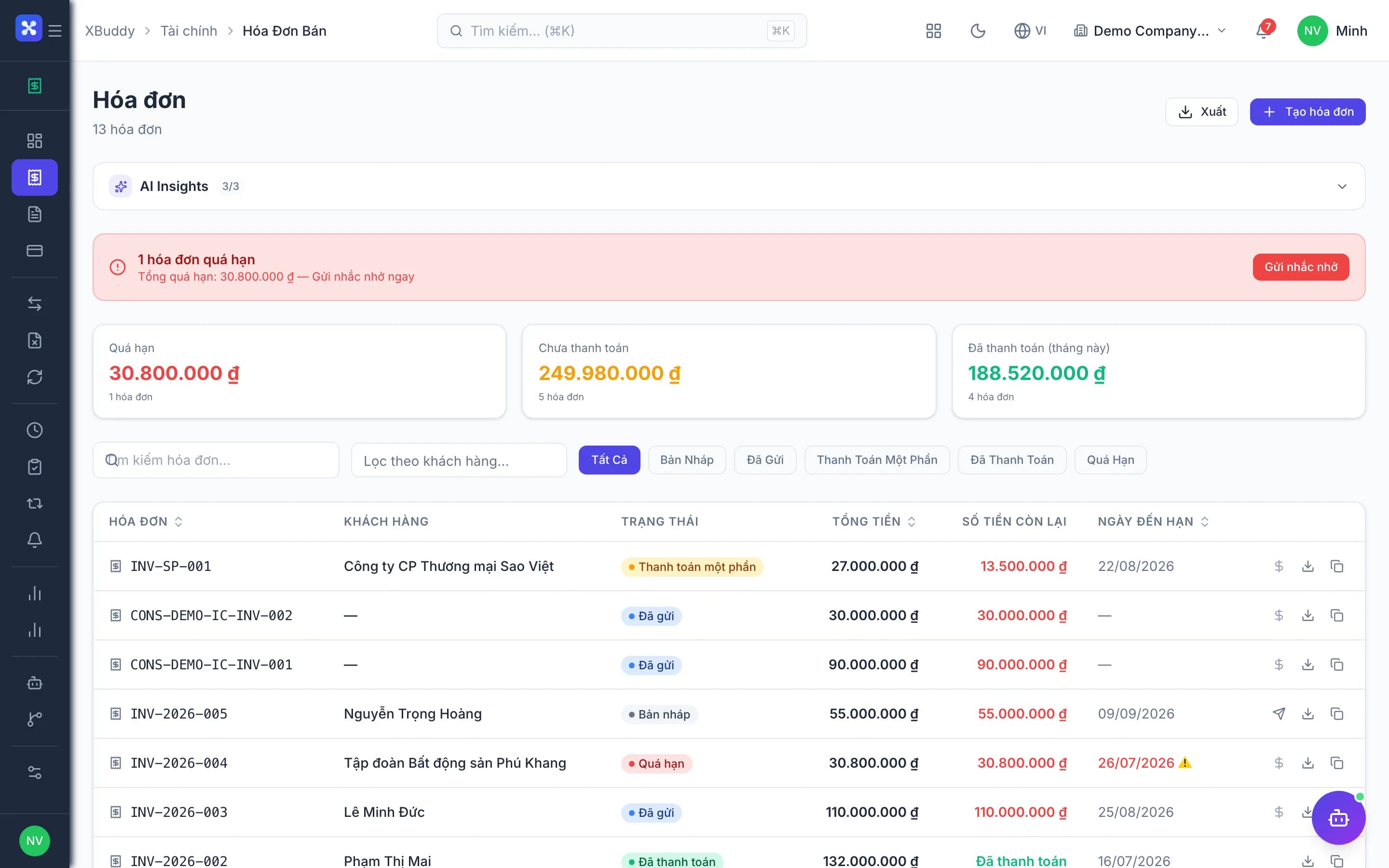Sort the table by Hóa đơn column

click(x=146, y=522)
